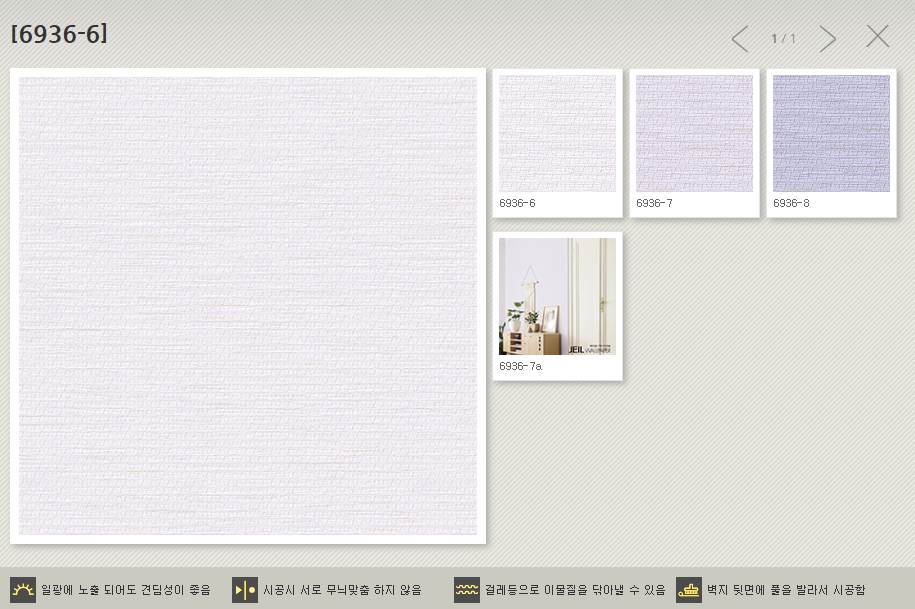Click the 6936-7 label text
Image resolution: width=915 pixels, height=609 pixels.
click(654, 203)
